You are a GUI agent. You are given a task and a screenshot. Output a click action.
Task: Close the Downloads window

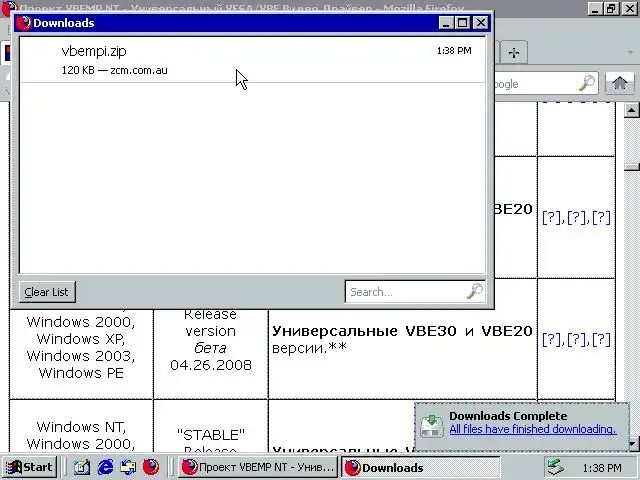tap(481, 23)
